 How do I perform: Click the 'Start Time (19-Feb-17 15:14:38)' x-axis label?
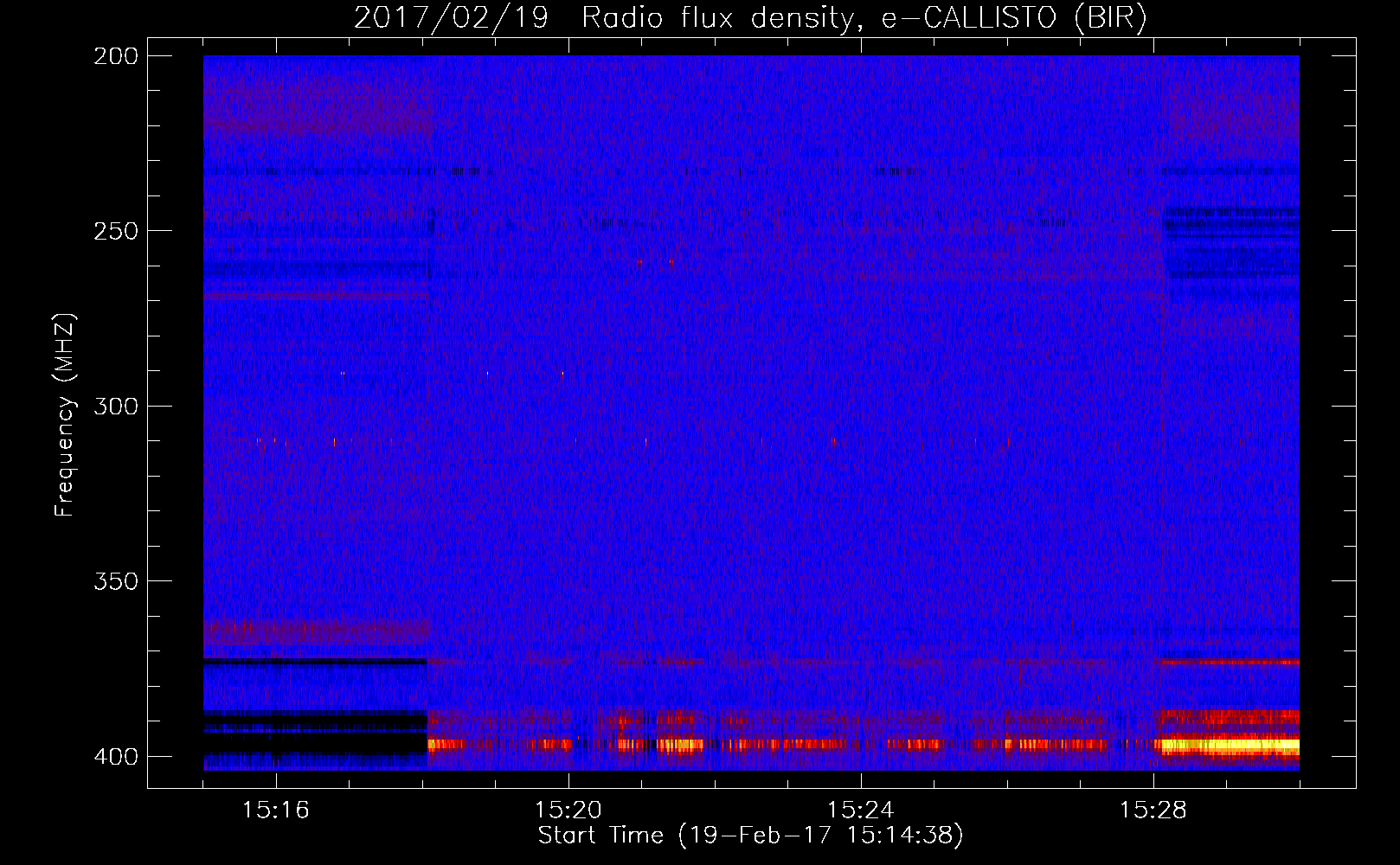[750, 836]
